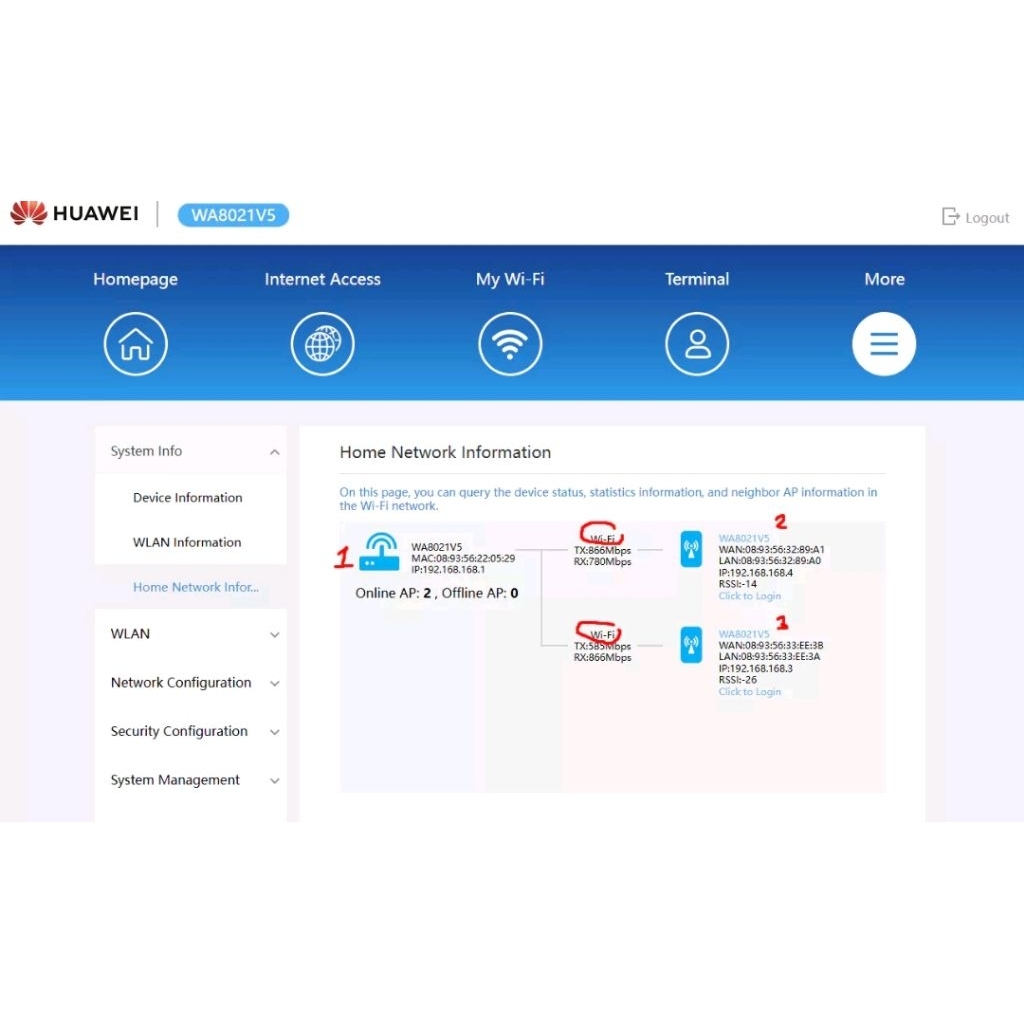Screen dimensions: 1024x1024
Task: Select the More tab label
Action: tap(884, 279)
